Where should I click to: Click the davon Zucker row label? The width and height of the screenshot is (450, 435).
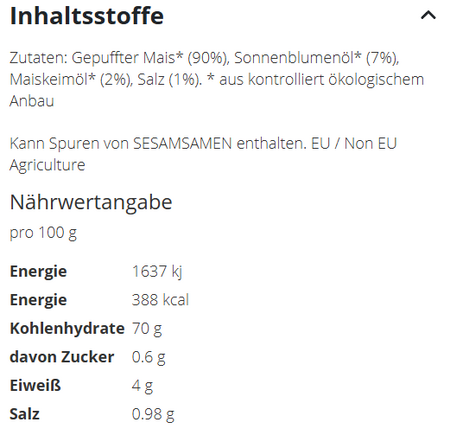62,357
